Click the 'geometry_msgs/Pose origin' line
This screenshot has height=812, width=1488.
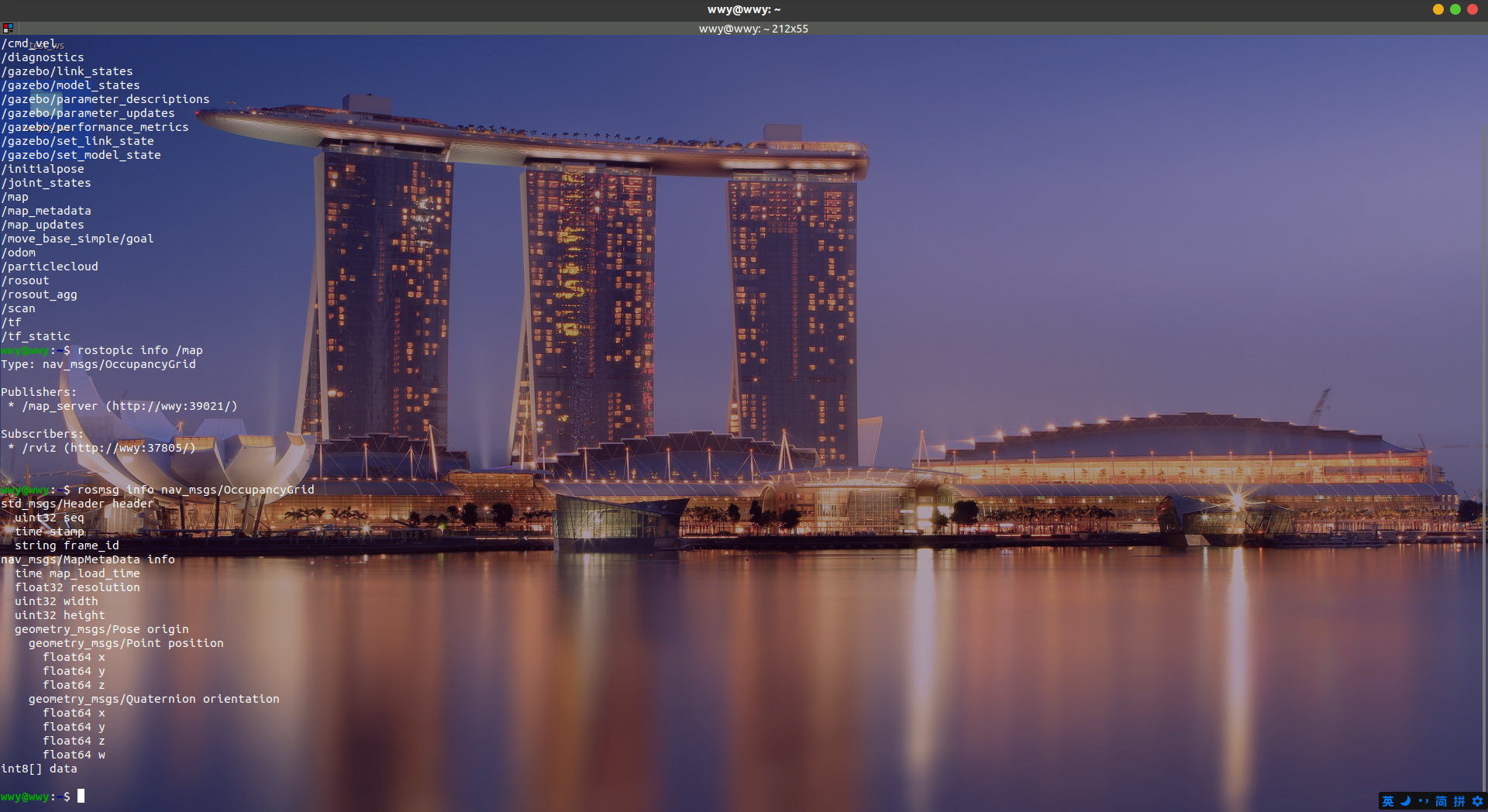pos(102,629)
